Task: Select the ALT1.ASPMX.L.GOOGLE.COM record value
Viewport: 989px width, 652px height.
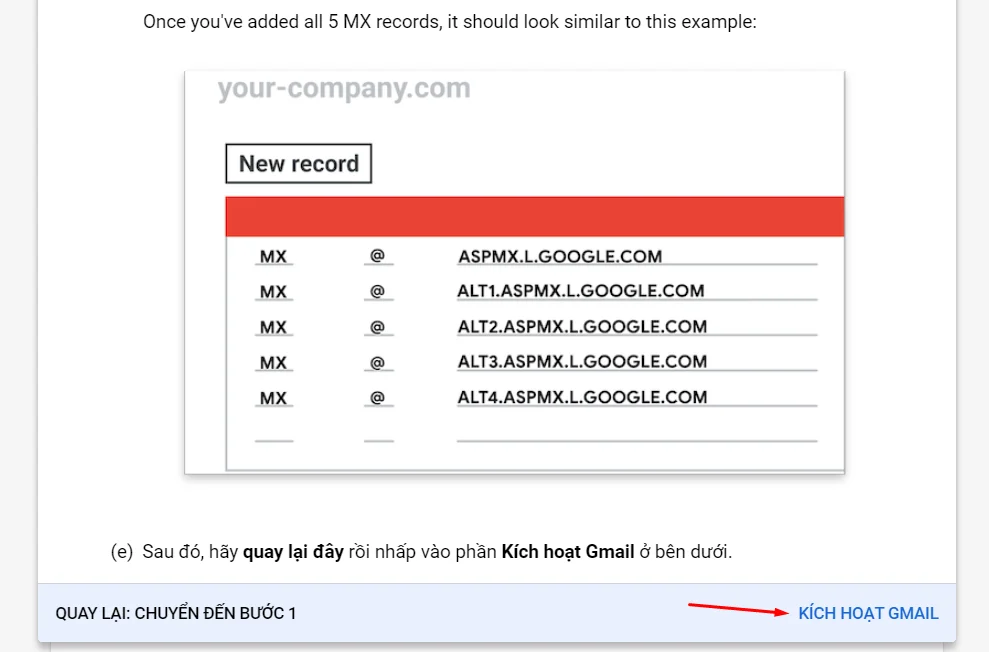Action: (x=580, y=291)
